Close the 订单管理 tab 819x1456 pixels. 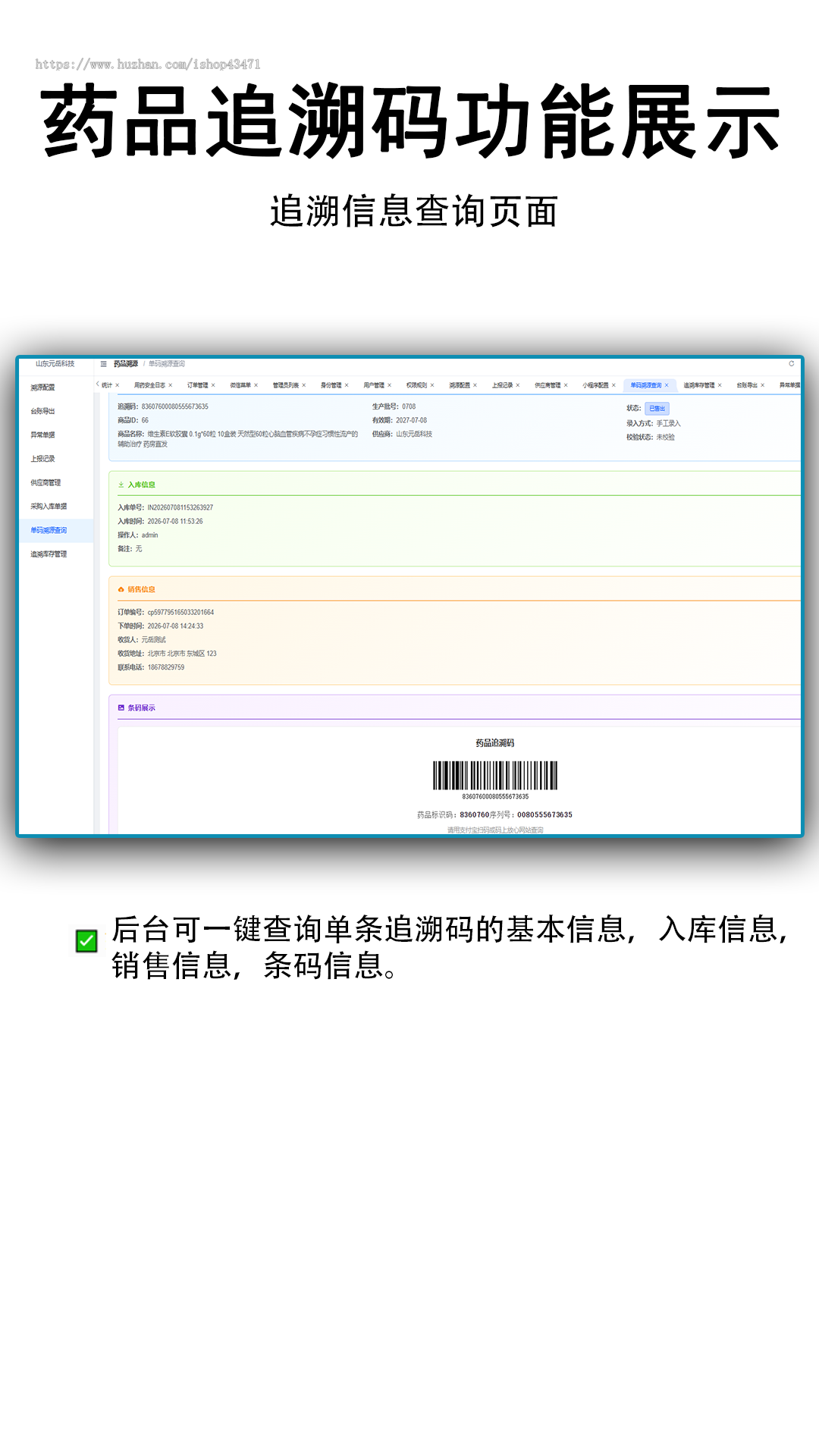click(213, 385)
